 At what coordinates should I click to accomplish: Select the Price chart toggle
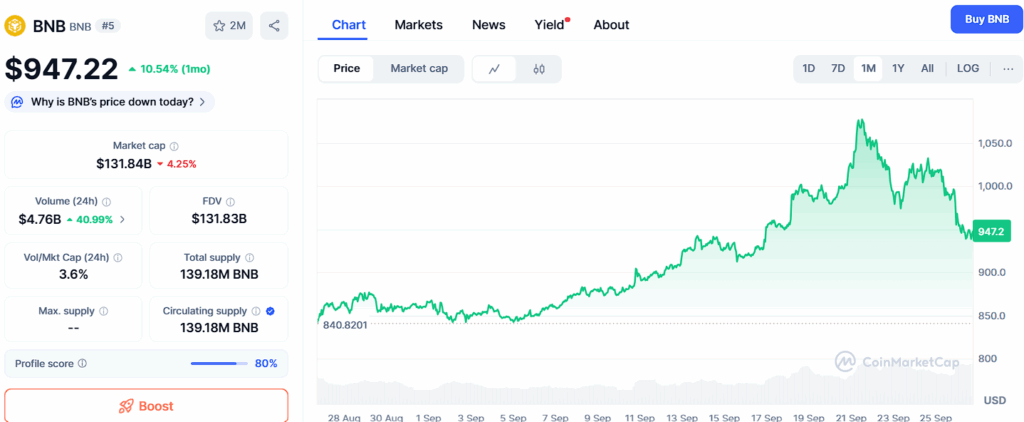347,69
